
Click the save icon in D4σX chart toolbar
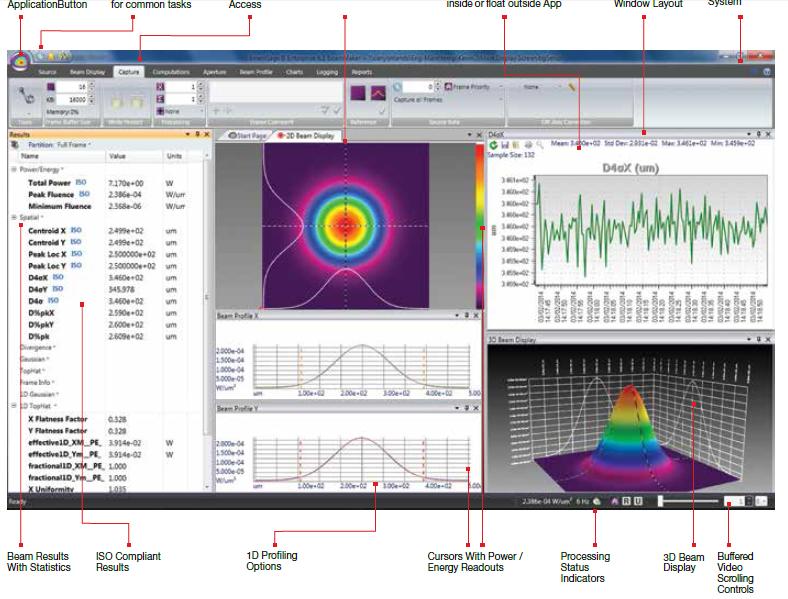tap(503, 145)
